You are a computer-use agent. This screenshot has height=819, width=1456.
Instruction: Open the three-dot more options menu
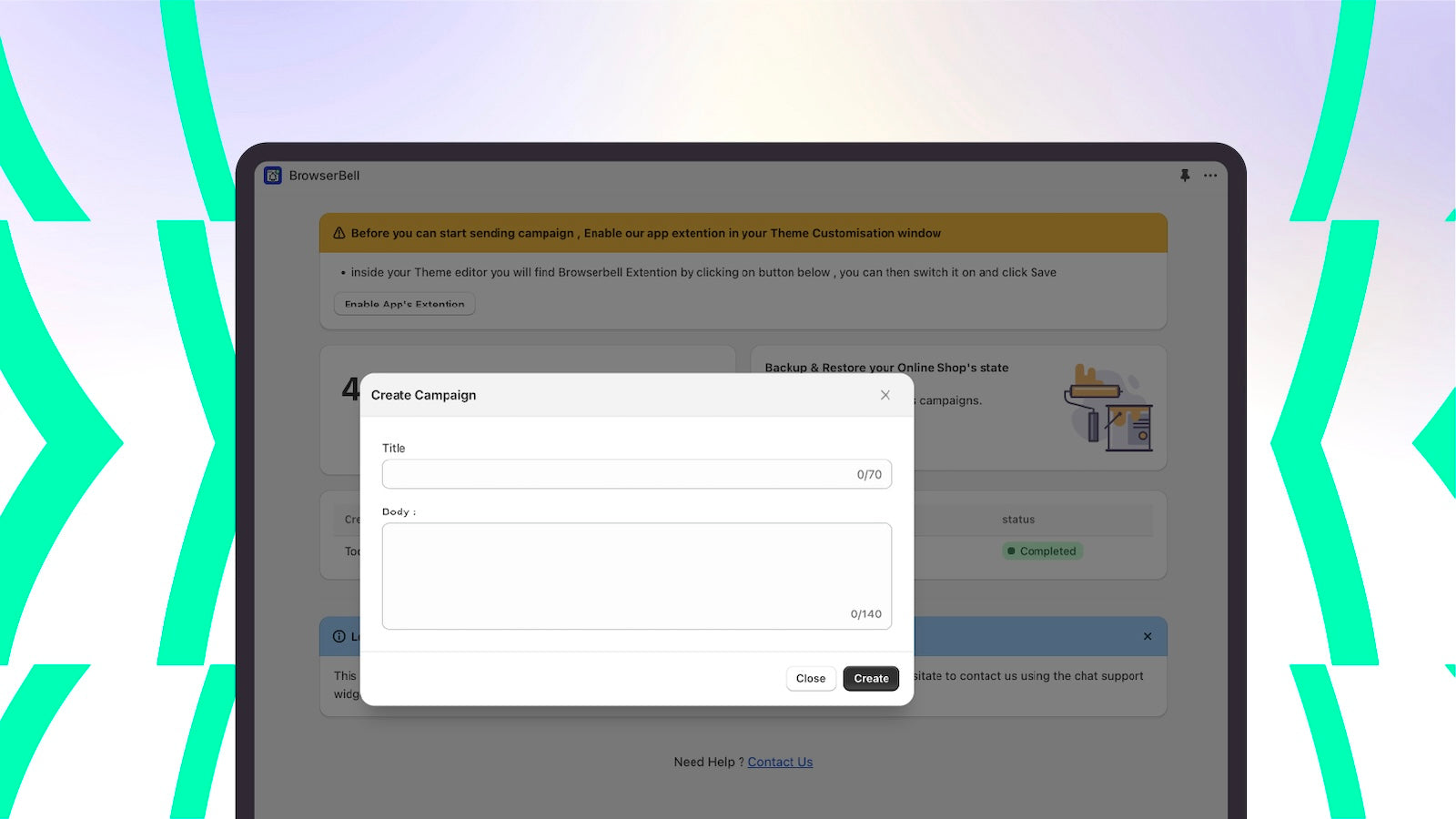(1210, 176)
